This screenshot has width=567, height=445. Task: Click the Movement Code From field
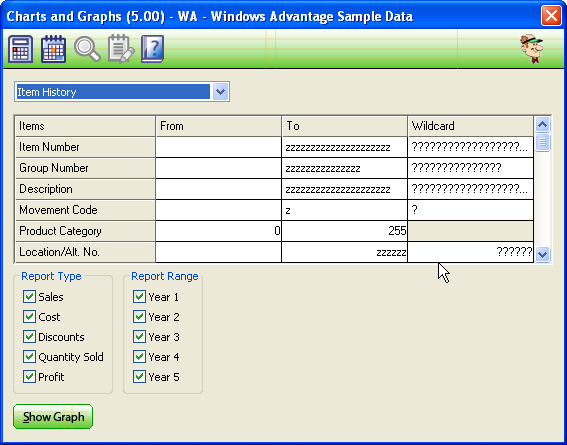[218, 210]
